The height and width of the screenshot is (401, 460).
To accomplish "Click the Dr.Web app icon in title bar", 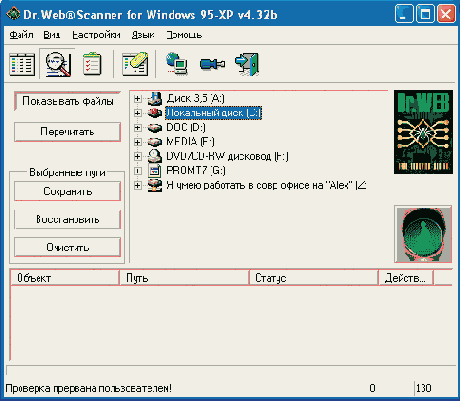I will [x=13, y=14].
